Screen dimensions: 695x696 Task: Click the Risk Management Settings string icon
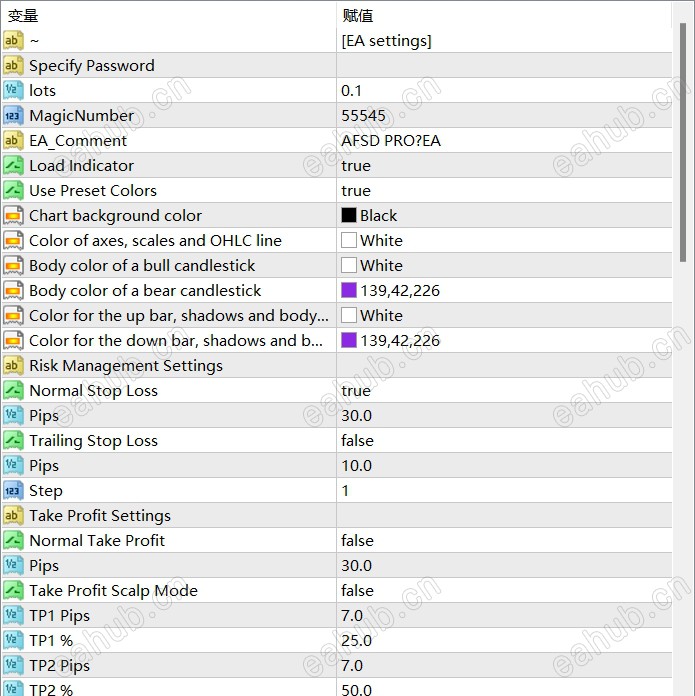click(x=13, y=366)
